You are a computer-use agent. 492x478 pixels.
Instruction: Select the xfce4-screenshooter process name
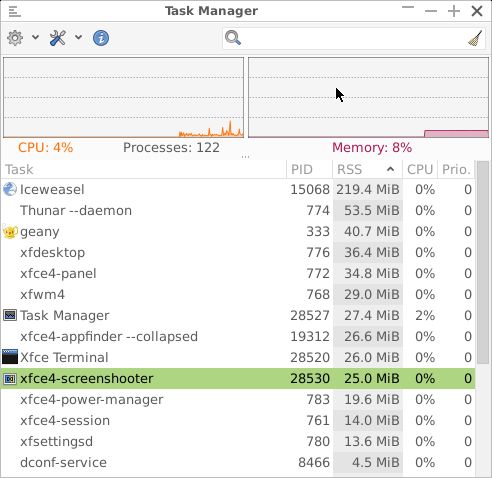point(87,379)
